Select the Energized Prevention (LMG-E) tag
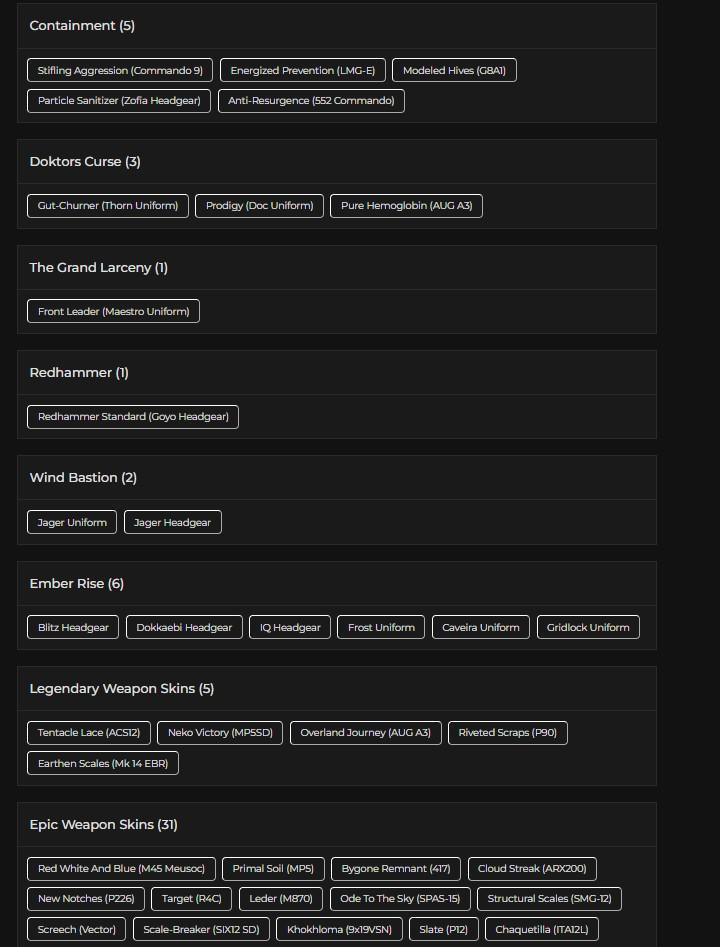The width and height of the screenshot is (720, 947). [302, 71]
